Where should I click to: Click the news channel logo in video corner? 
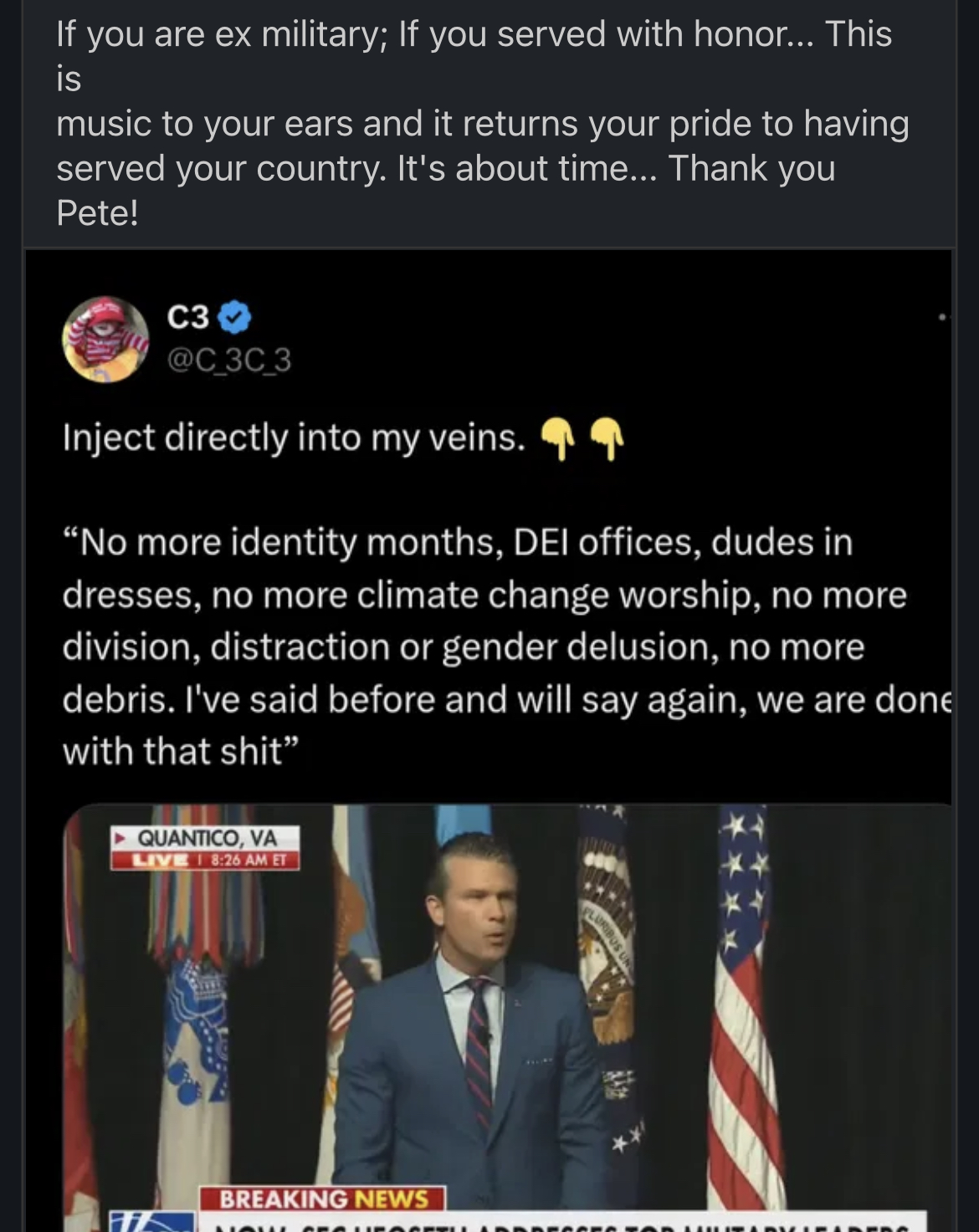151,1221
